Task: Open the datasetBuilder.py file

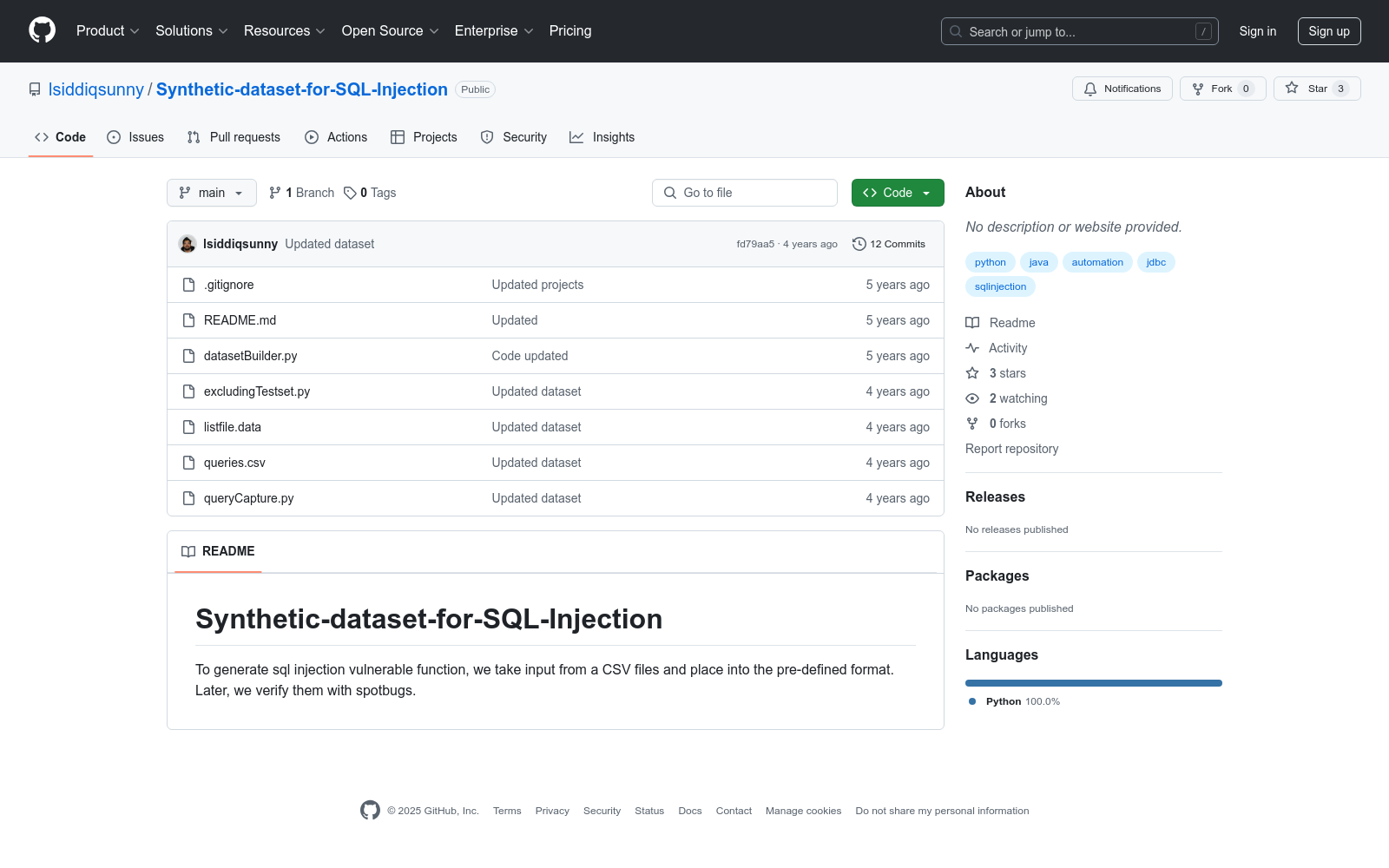Action: point(250,356)
